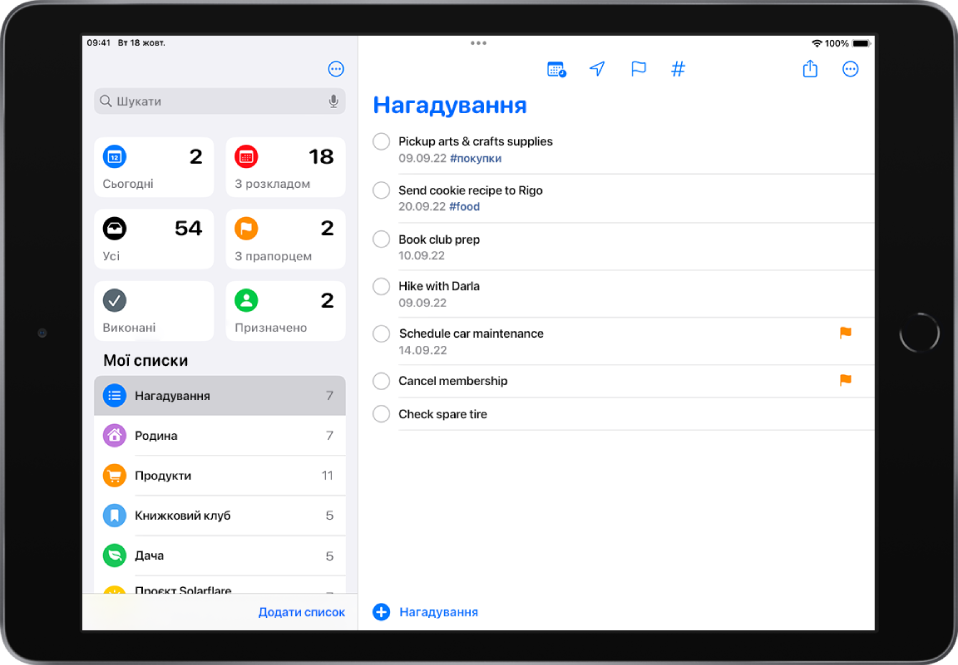Tap the hashtag tag toolbar icon
Screen dimensions: 958x665
click(678, 69)
